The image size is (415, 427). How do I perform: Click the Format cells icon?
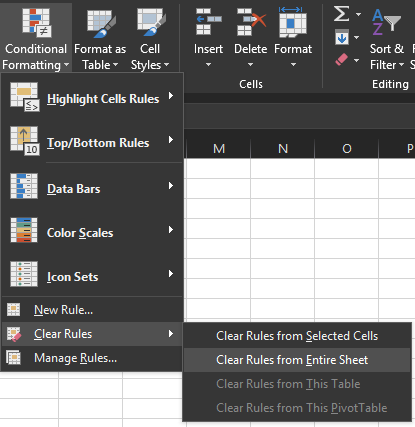pyautogui.click(x=293, y=22)
